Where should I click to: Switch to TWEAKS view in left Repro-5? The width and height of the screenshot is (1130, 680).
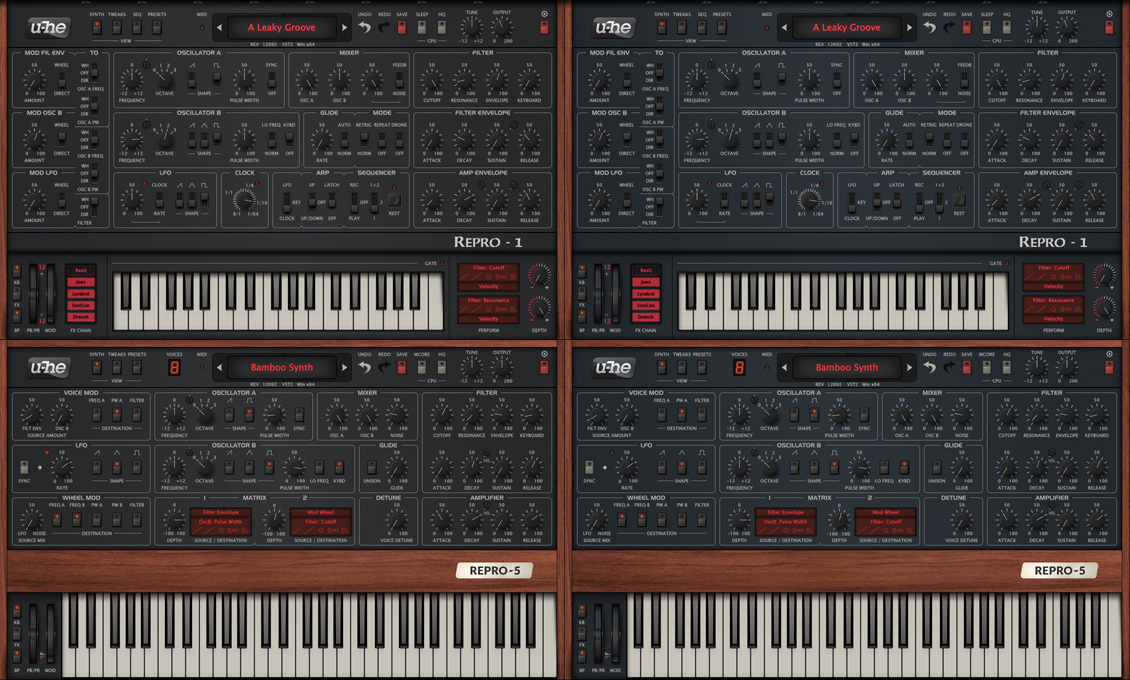coord(117,367)
